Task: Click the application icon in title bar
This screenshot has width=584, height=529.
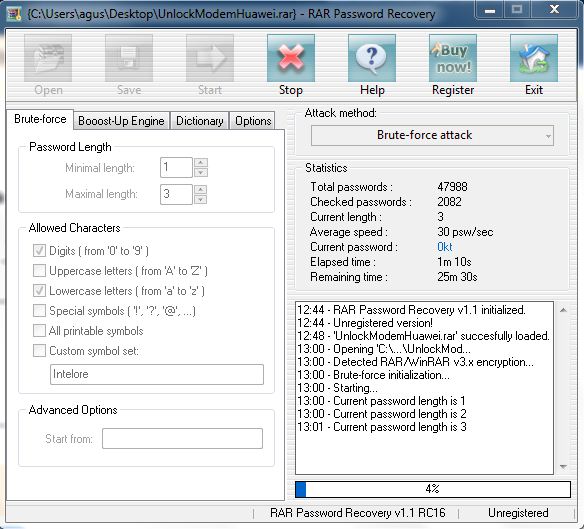Action: click(x=14, y=14)
